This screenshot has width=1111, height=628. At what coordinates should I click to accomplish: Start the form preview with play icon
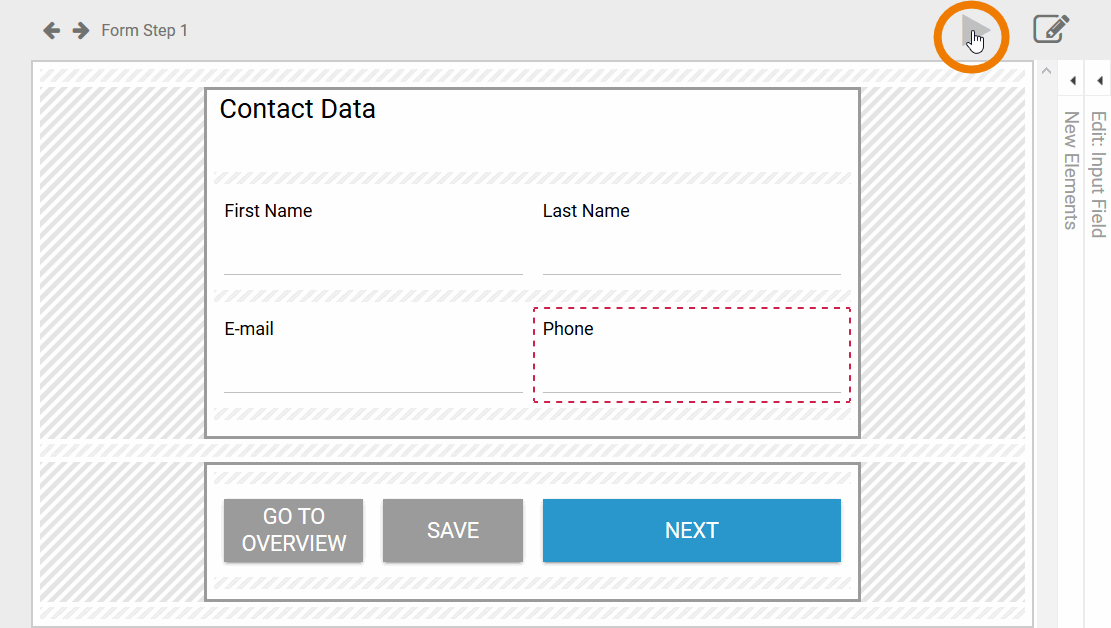tap(974, 35)
